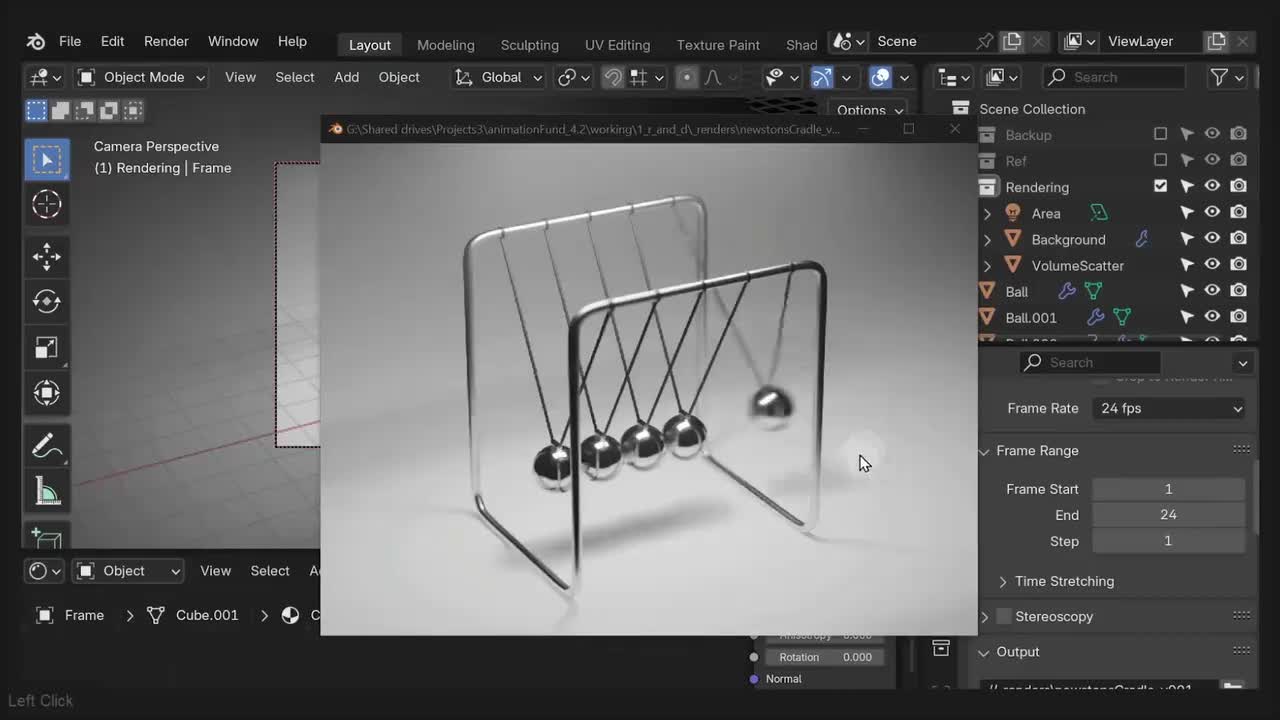Enable the Backup collection checkbox
Viewport: 1280px width, 720px height.
tap(1160, 134)
